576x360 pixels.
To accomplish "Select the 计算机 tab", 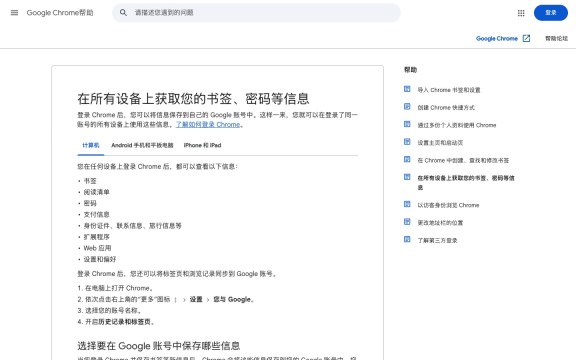I will [x=91, y=145].
